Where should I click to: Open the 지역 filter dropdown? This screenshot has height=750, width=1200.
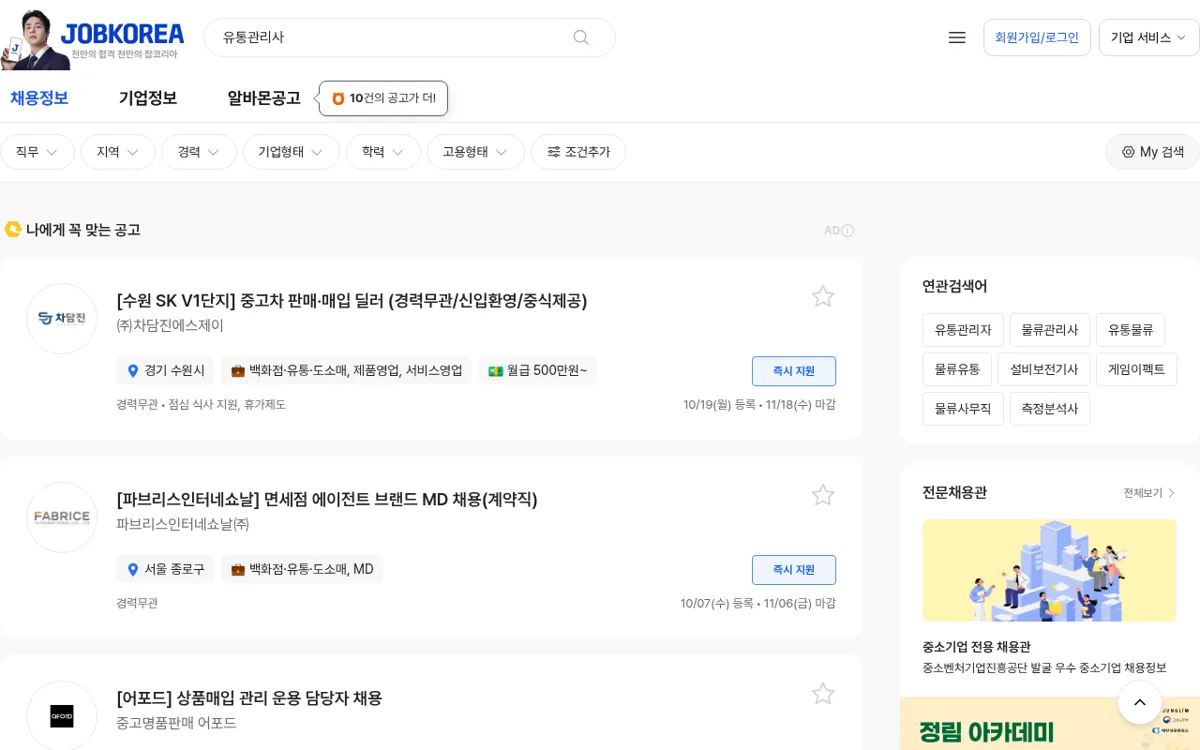[118, 152]
